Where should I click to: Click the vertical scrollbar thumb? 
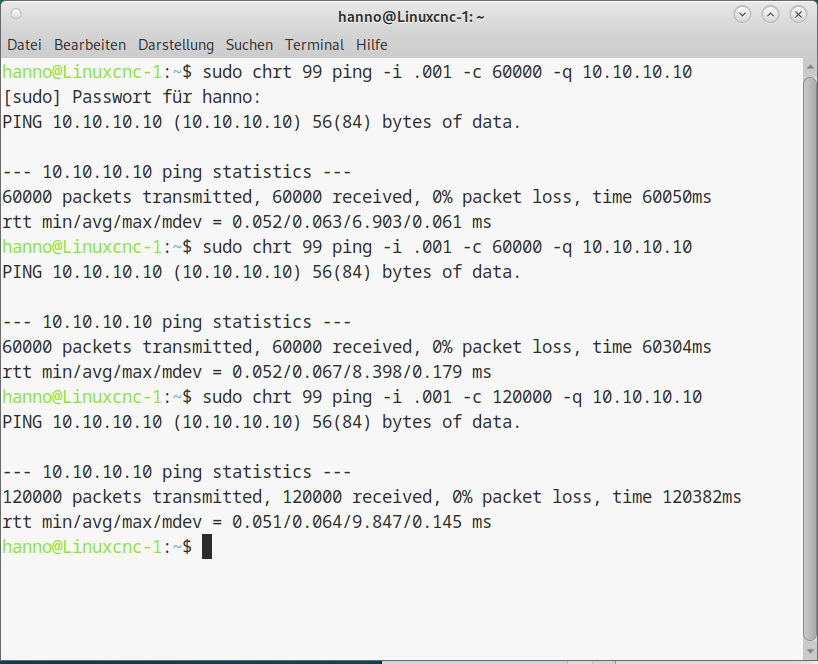click(810, 359)
